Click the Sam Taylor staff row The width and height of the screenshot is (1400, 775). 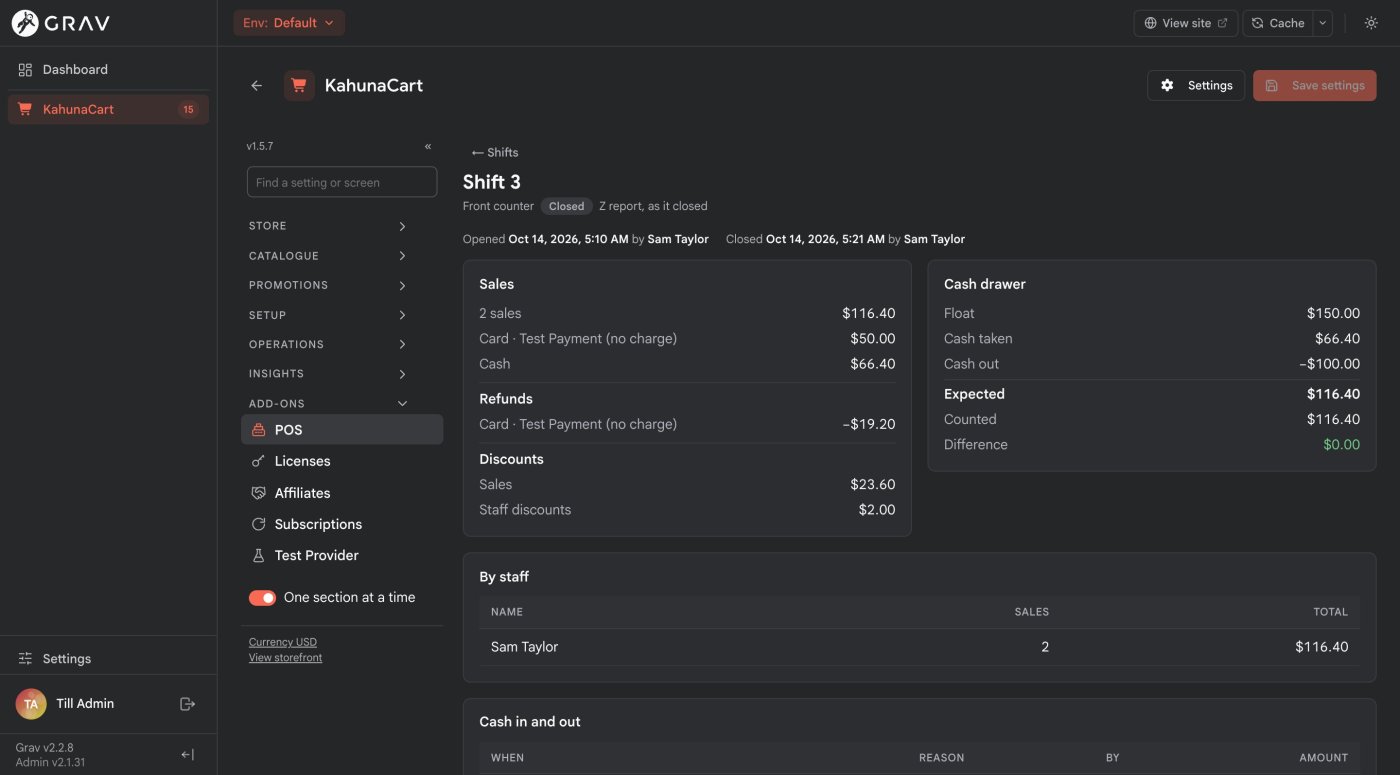coord(919,647)
